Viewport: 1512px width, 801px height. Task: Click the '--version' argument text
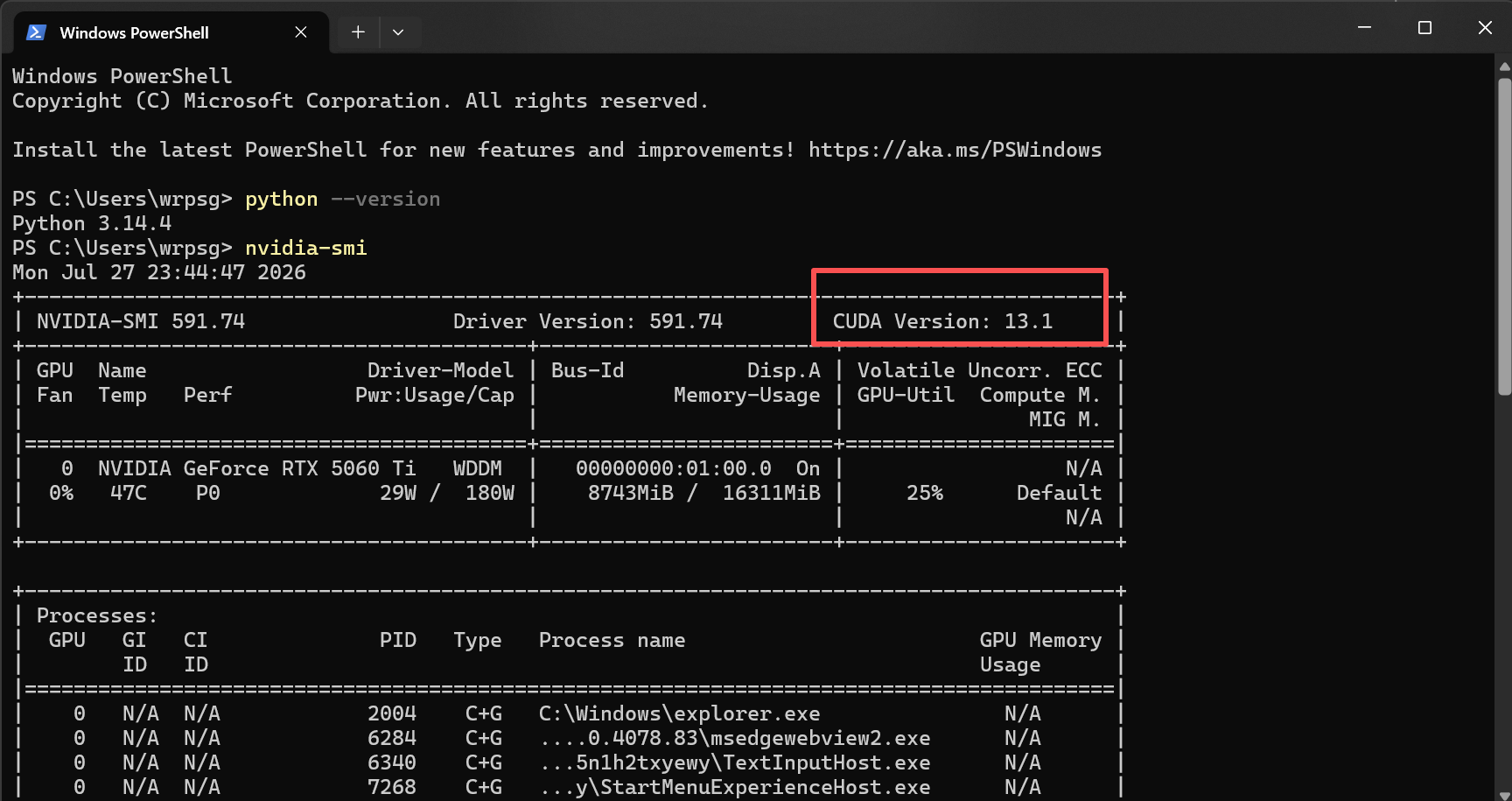385,199
